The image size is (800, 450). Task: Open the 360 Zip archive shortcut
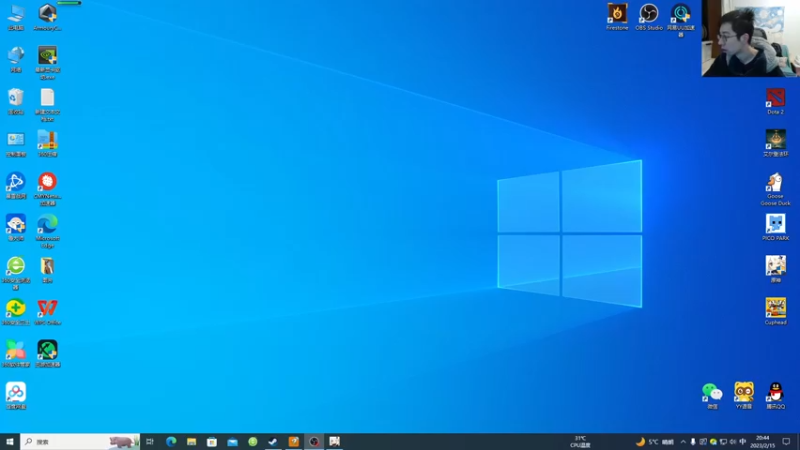click(47, 144)
